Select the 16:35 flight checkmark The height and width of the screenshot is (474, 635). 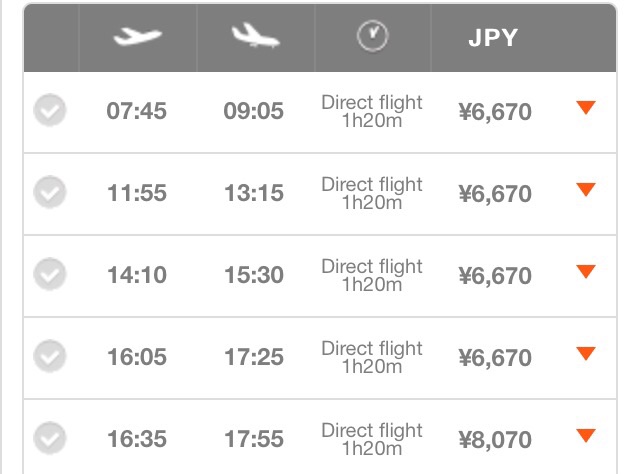[x=50, y=438]
